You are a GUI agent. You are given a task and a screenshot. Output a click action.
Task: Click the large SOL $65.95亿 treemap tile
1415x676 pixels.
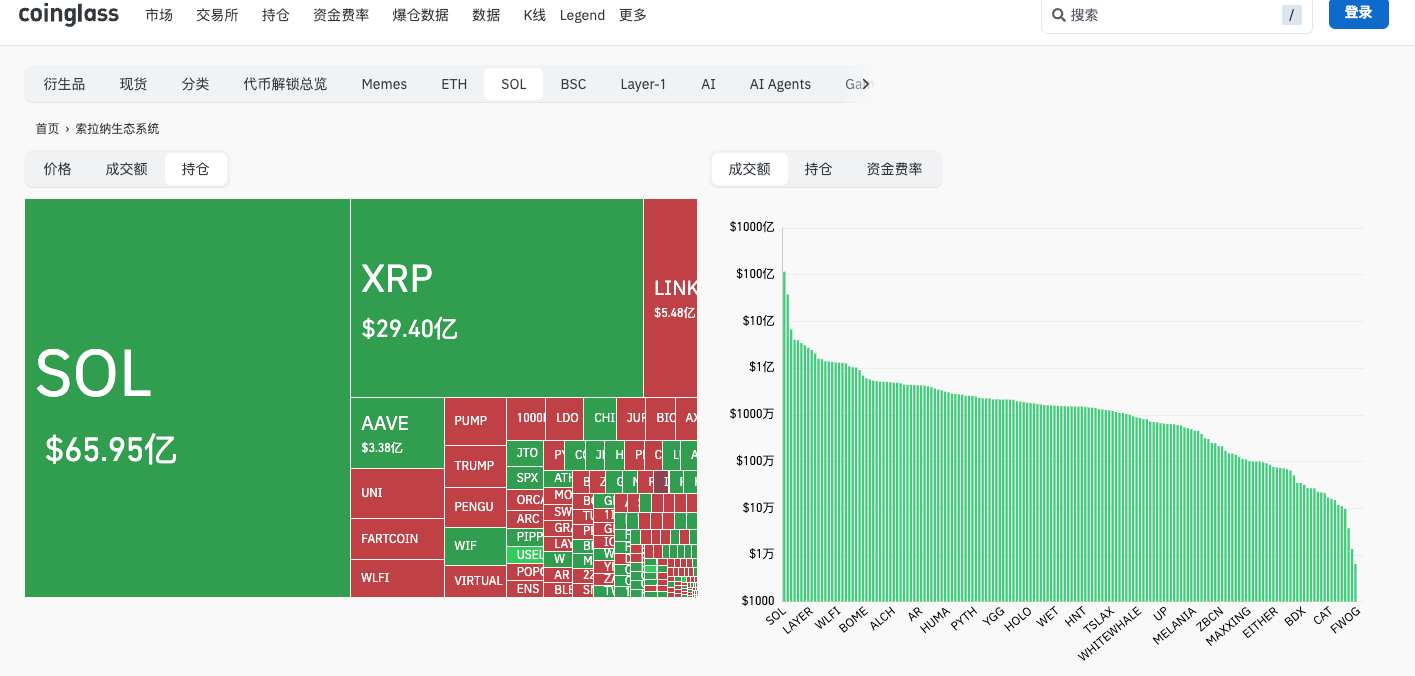[x=187, y=398]
